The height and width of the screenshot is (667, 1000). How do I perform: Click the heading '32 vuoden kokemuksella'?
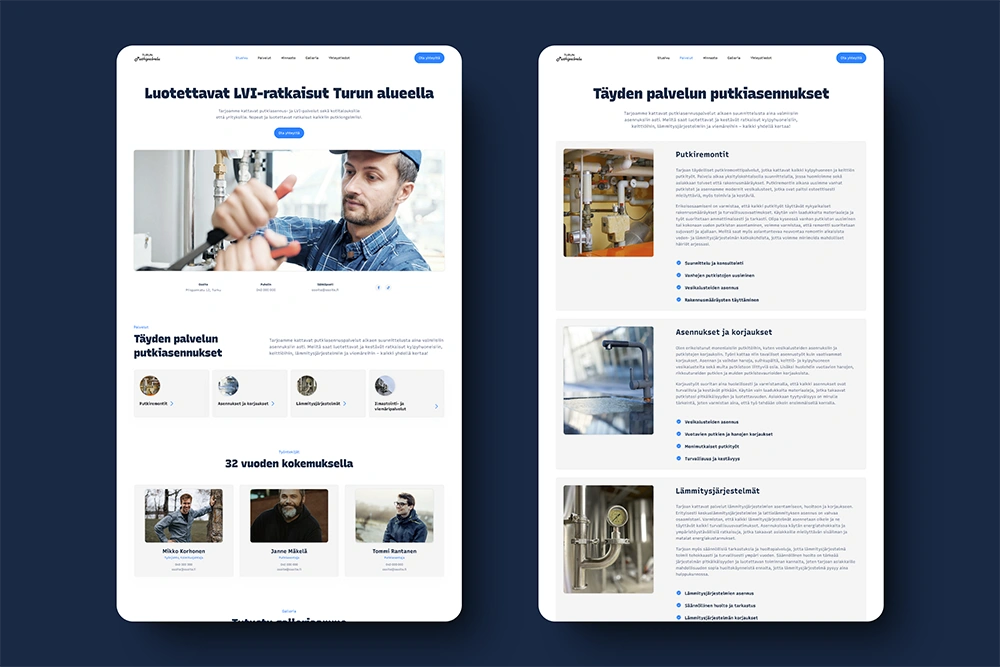[x=289, y=464]
